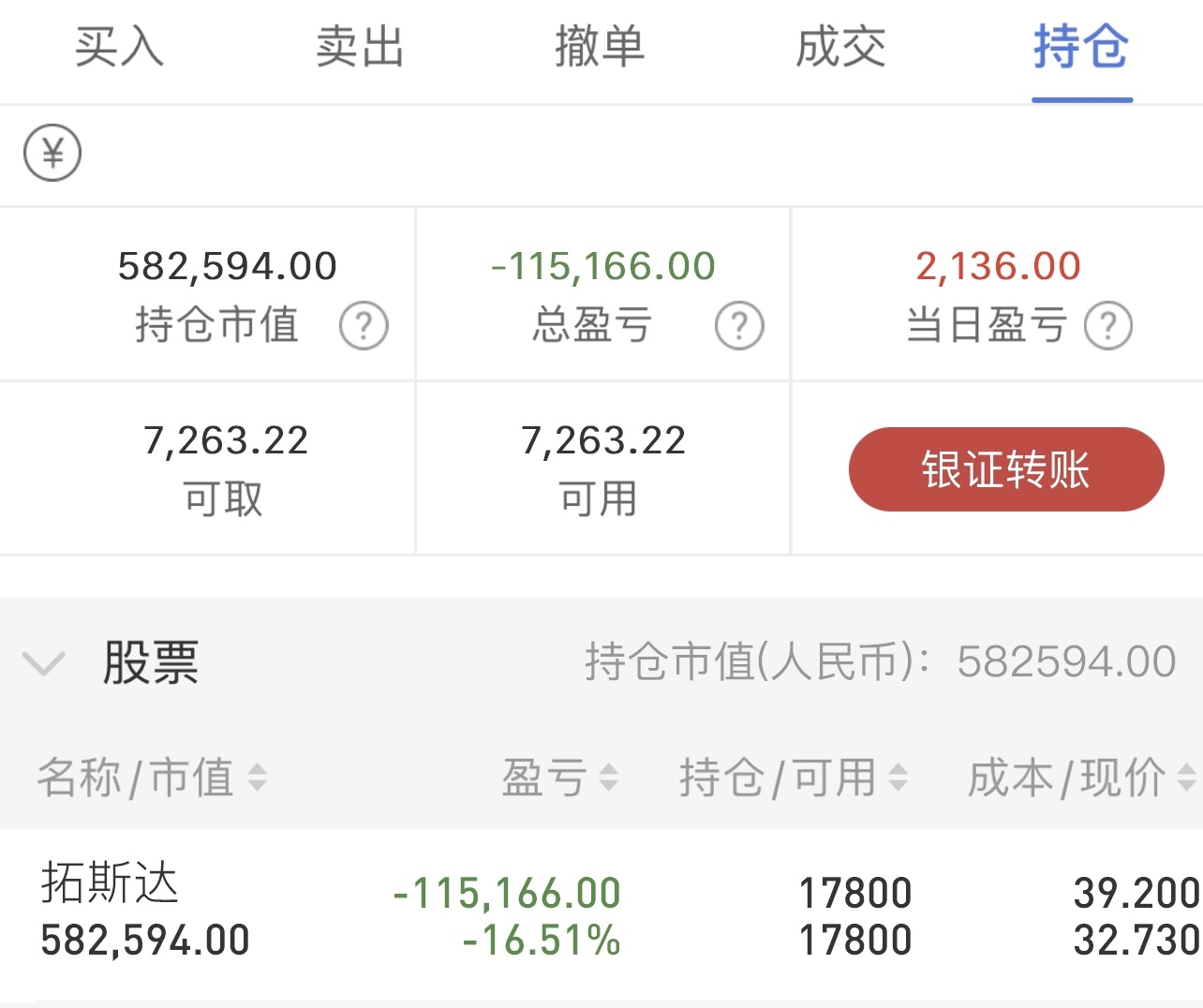Switch to the 买入 tab
Image resolution: width=1203 pixels, height=1008 pixels.
[119, 47]
